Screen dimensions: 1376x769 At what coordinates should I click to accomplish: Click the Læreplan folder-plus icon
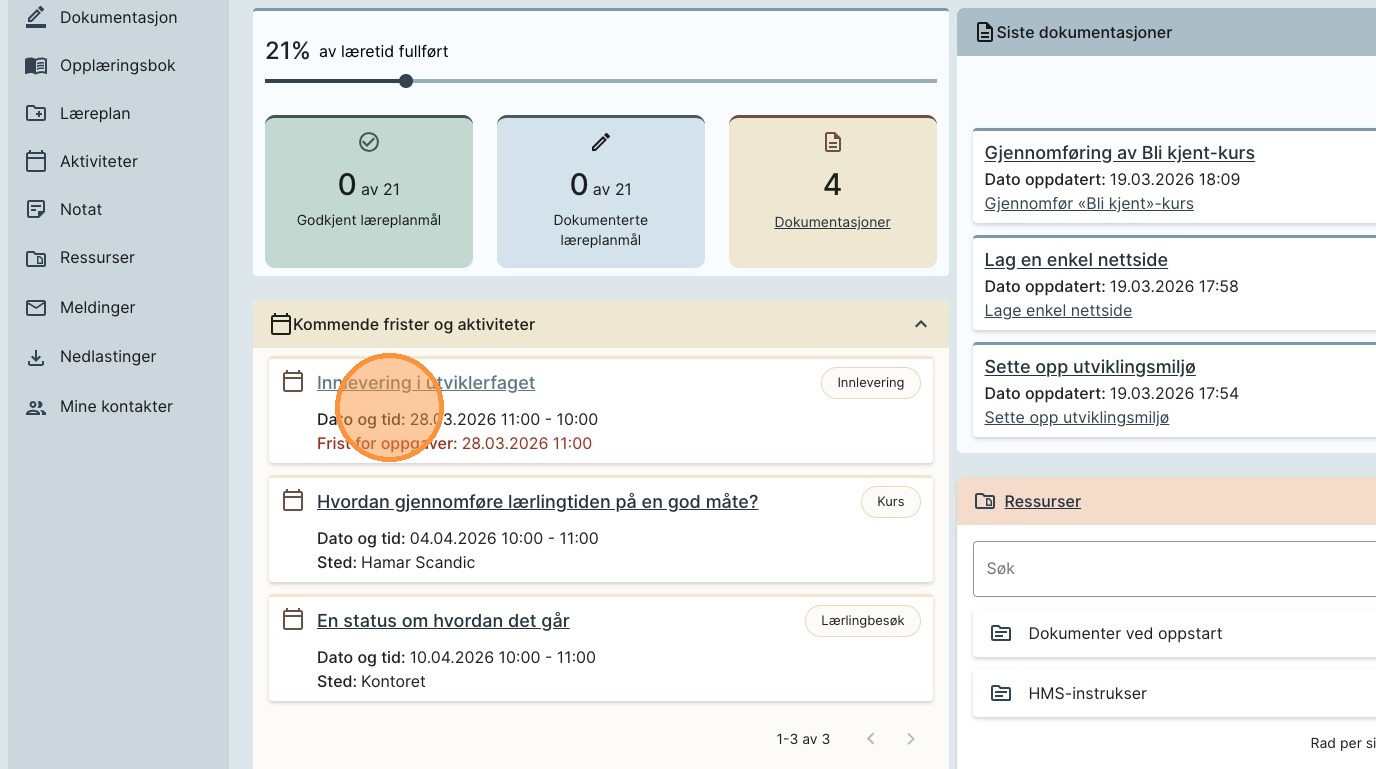[36, 113]
